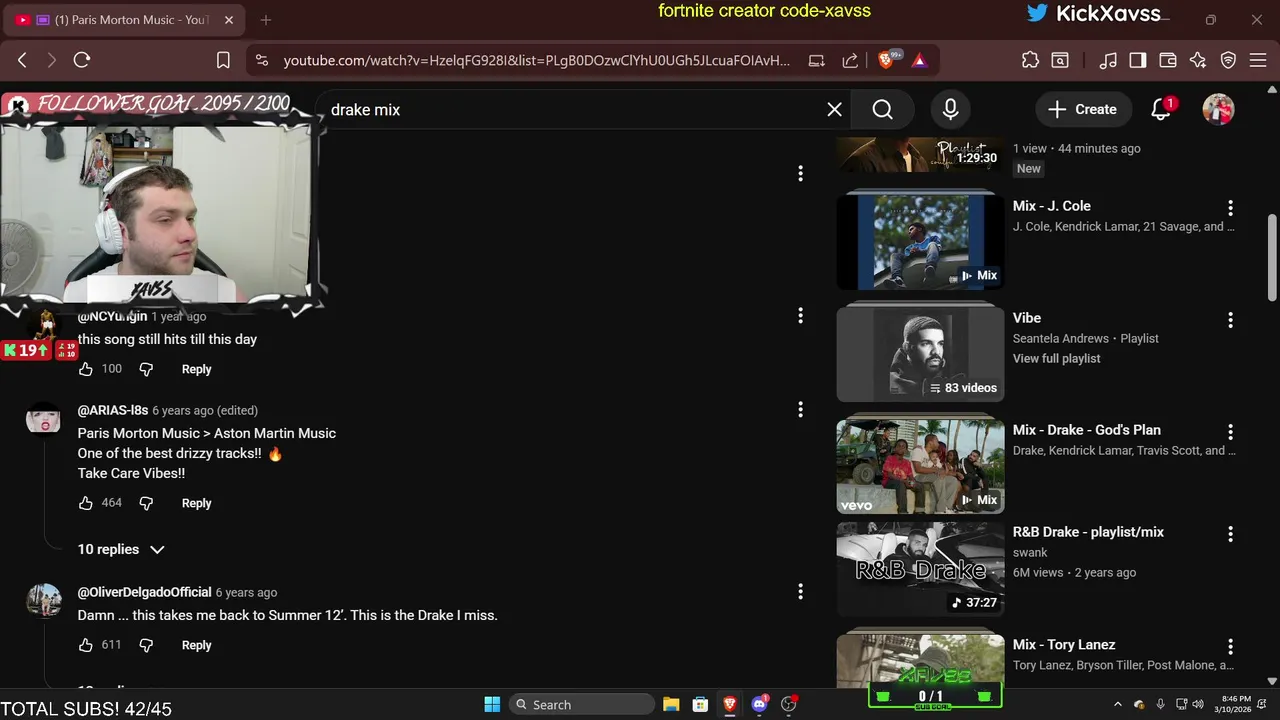Screen dimensions: 1280x720
Task: Dislike the @ARIAS-l8s comment
Action: click(146, 503)
